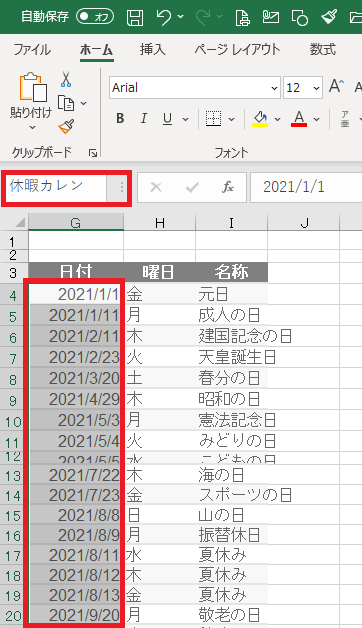Click the Select All corner triangle
This screenshot has width=362, height=628.
(x=20, y=222)
